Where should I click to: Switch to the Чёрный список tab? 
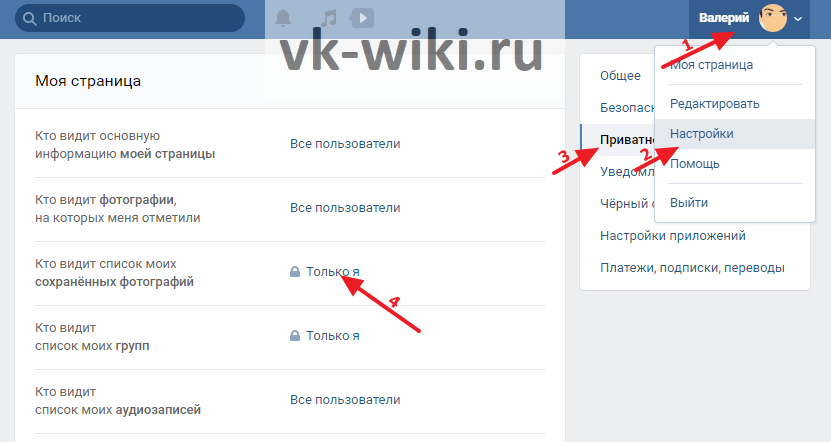pyautogui.click(x=627, y=204)
